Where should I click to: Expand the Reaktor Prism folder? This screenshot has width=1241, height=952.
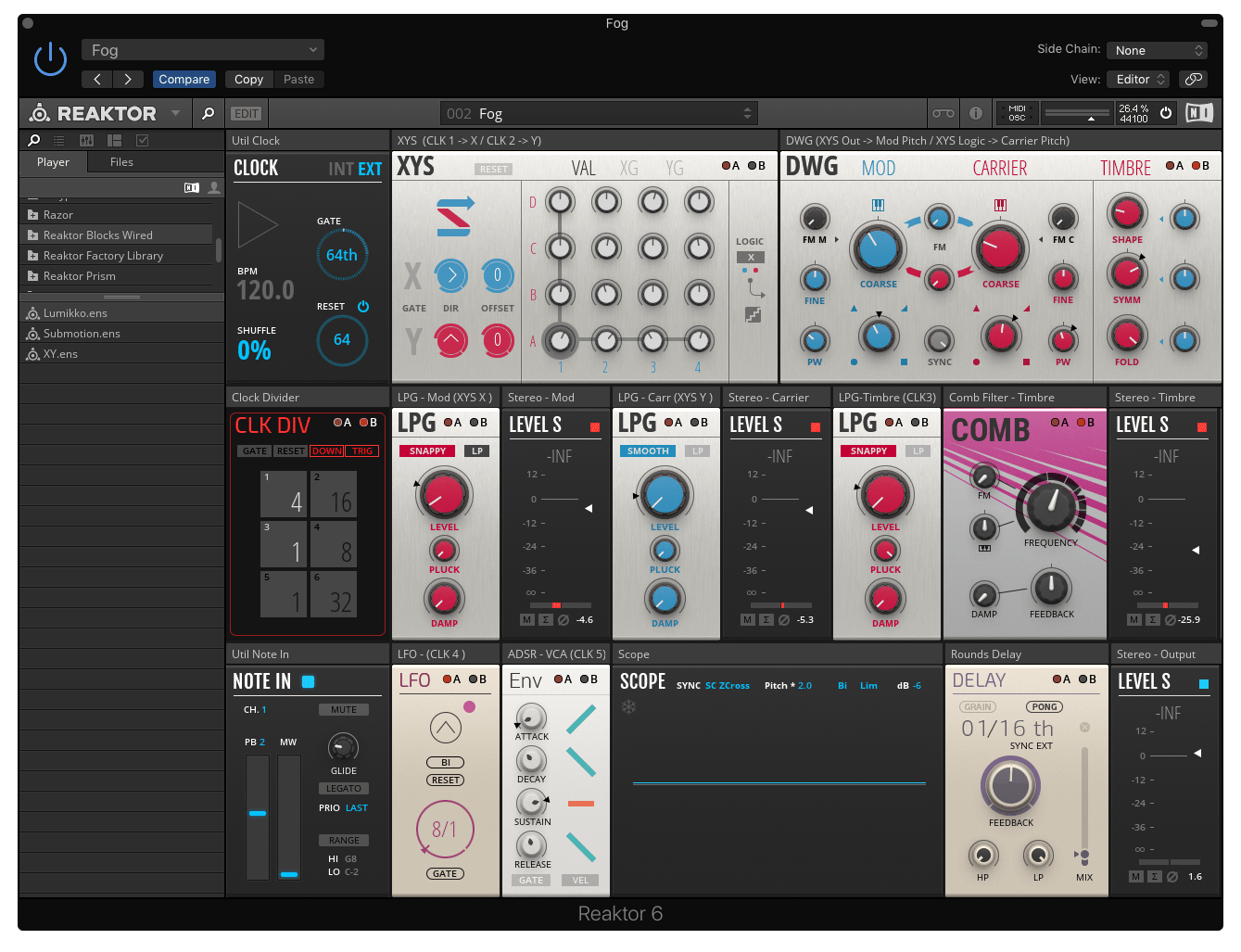(x=116, y=275)
